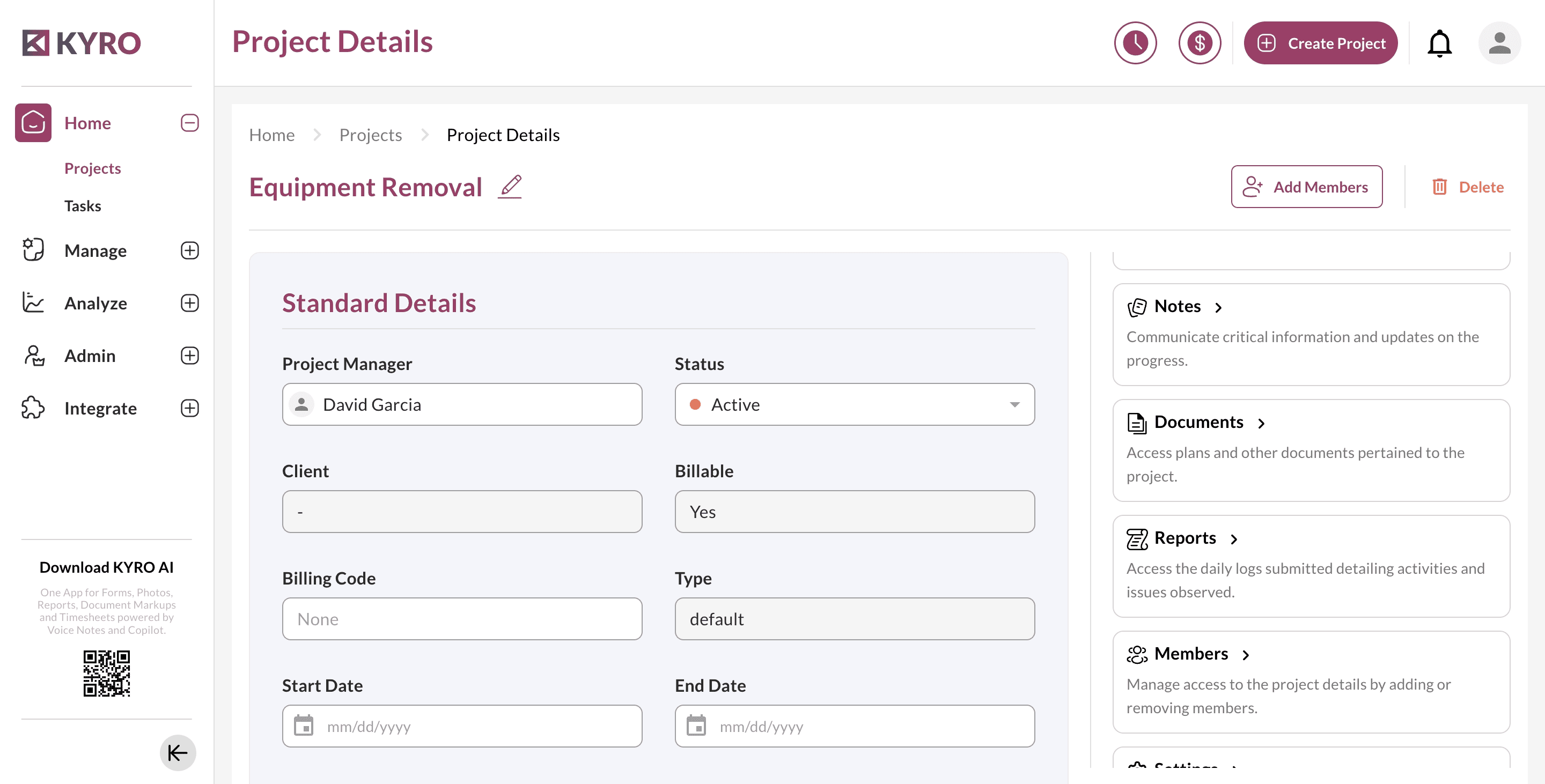Open Documents via its chevron

coord(1261,423)
